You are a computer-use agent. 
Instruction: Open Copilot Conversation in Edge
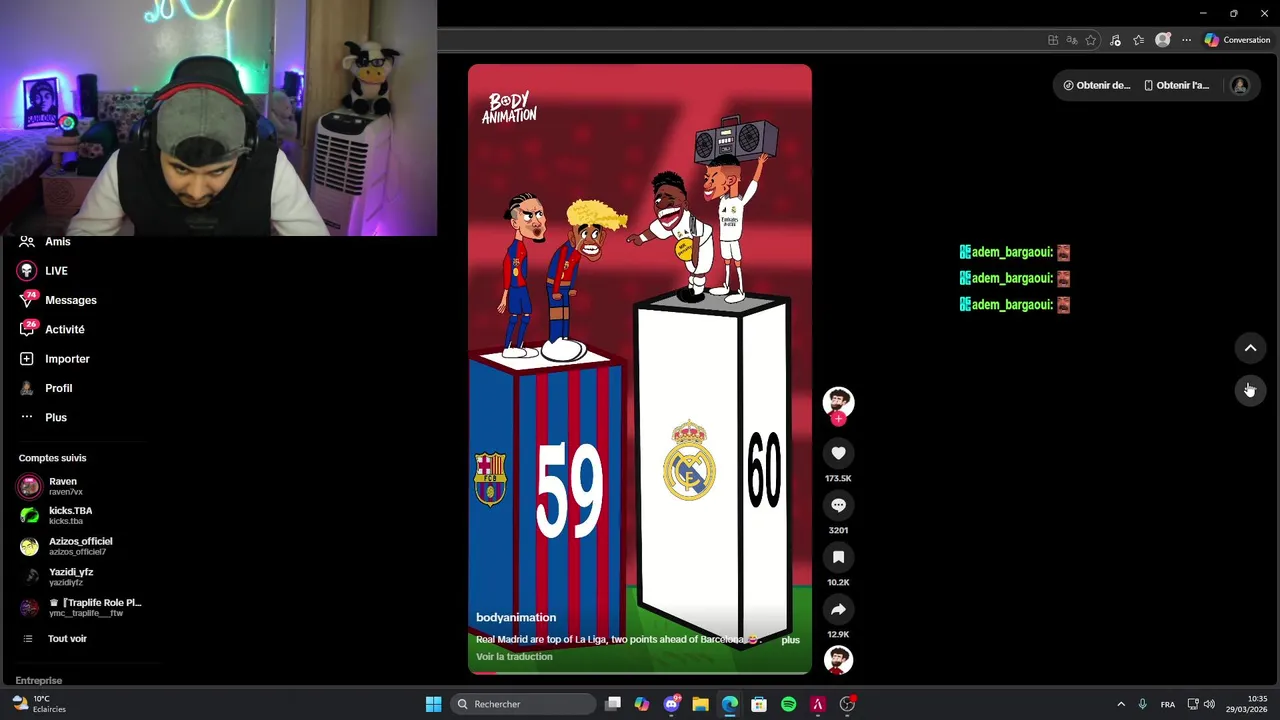[x=1237, y=40]
